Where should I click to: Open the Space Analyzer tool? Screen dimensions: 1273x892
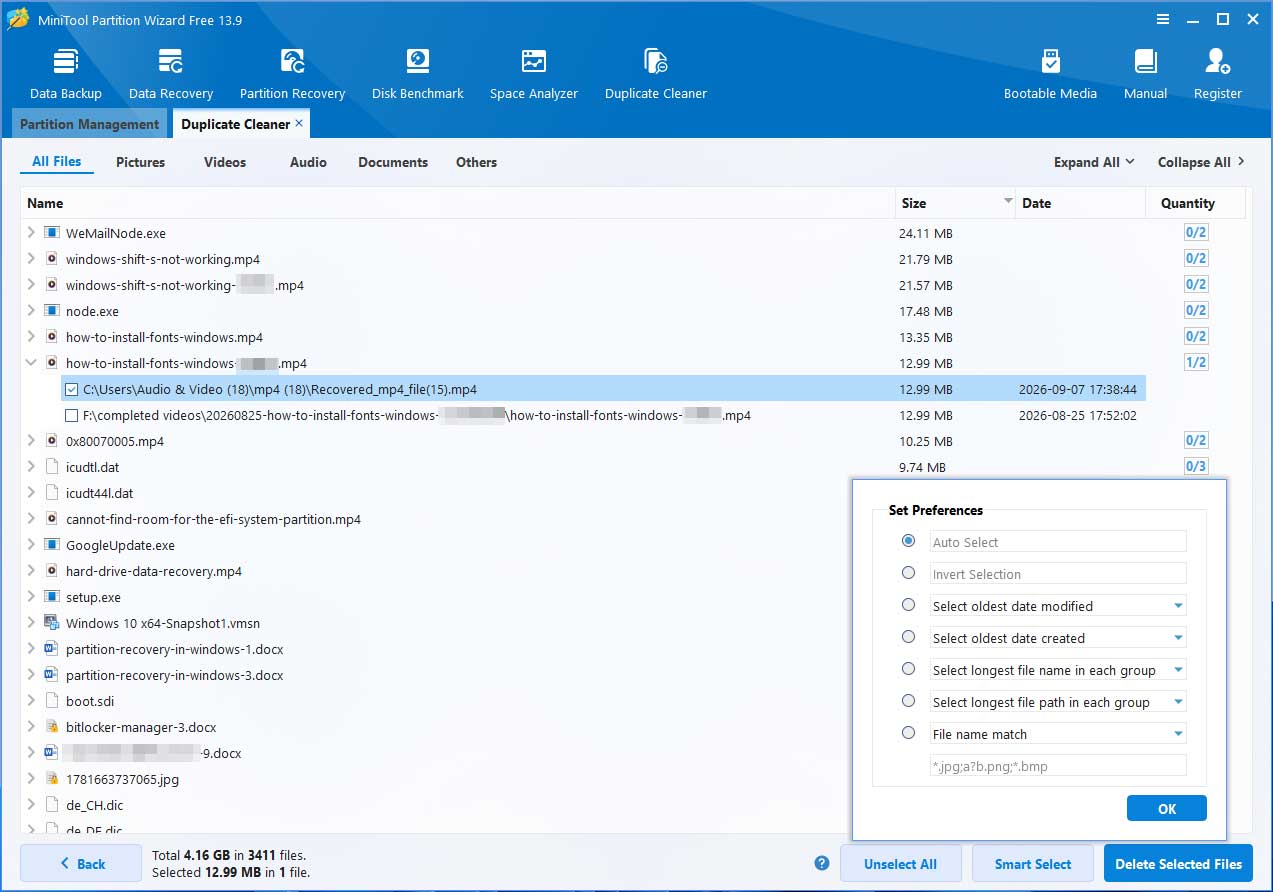[x=534, y=73]
